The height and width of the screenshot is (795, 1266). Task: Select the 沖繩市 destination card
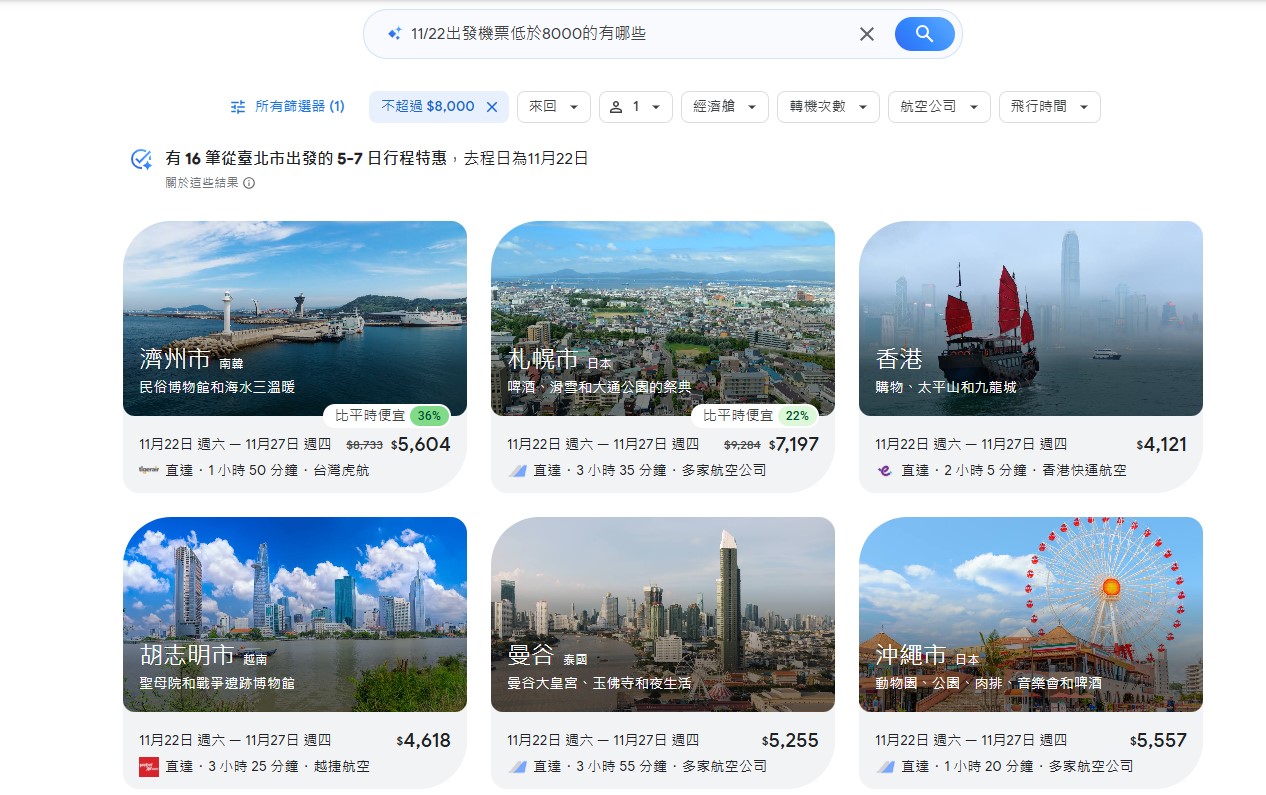[1030, 614]
